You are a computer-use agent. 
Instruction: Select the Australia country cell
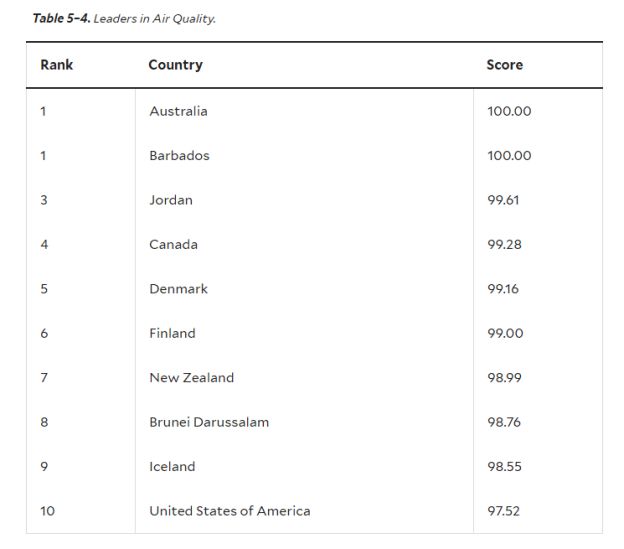[x=178, y=111]
